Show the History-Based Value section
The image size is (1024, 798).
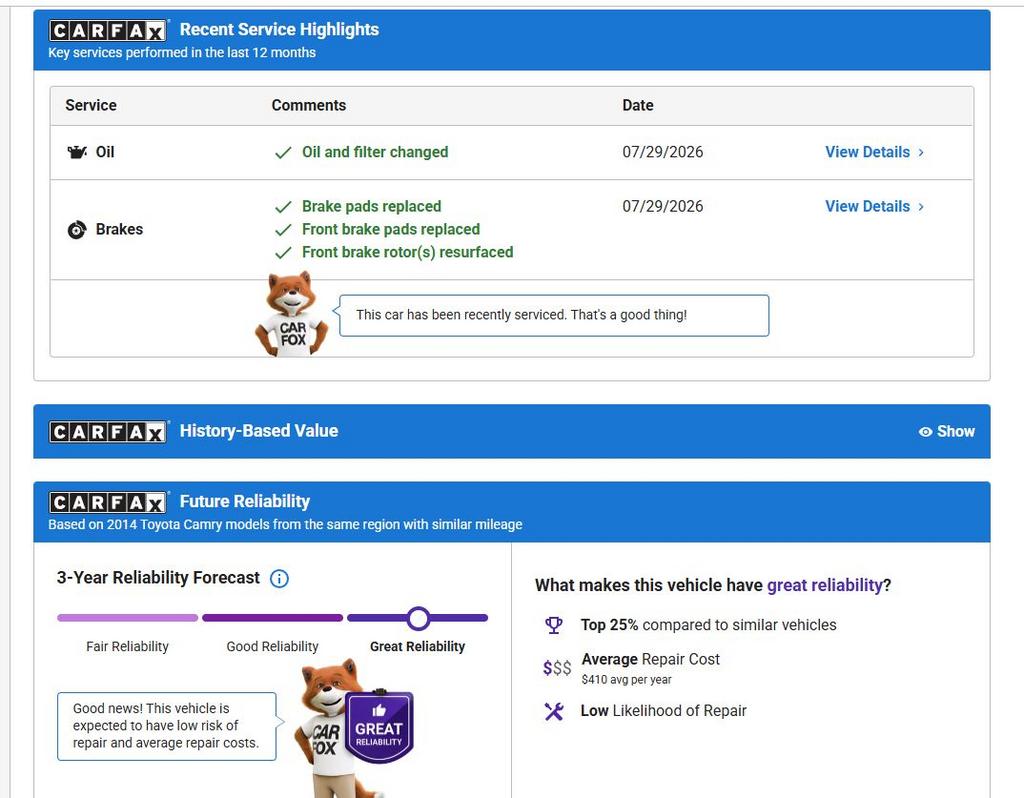point(947,432)
